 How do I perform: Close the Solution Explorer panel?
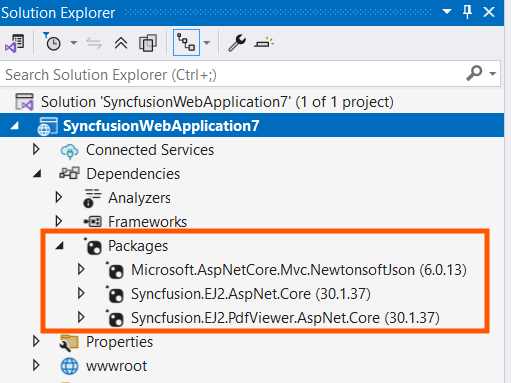tap(489, 12)
